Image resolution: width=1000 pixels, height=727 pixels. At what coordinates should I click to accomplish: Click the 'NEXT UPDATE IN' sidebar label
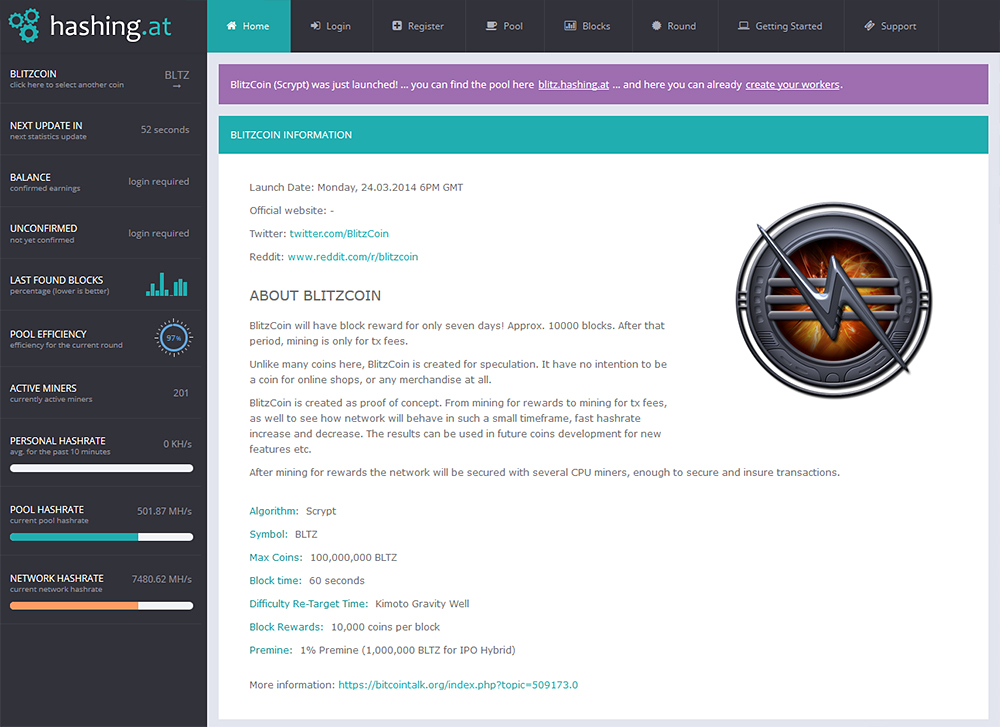coord(46,126)
